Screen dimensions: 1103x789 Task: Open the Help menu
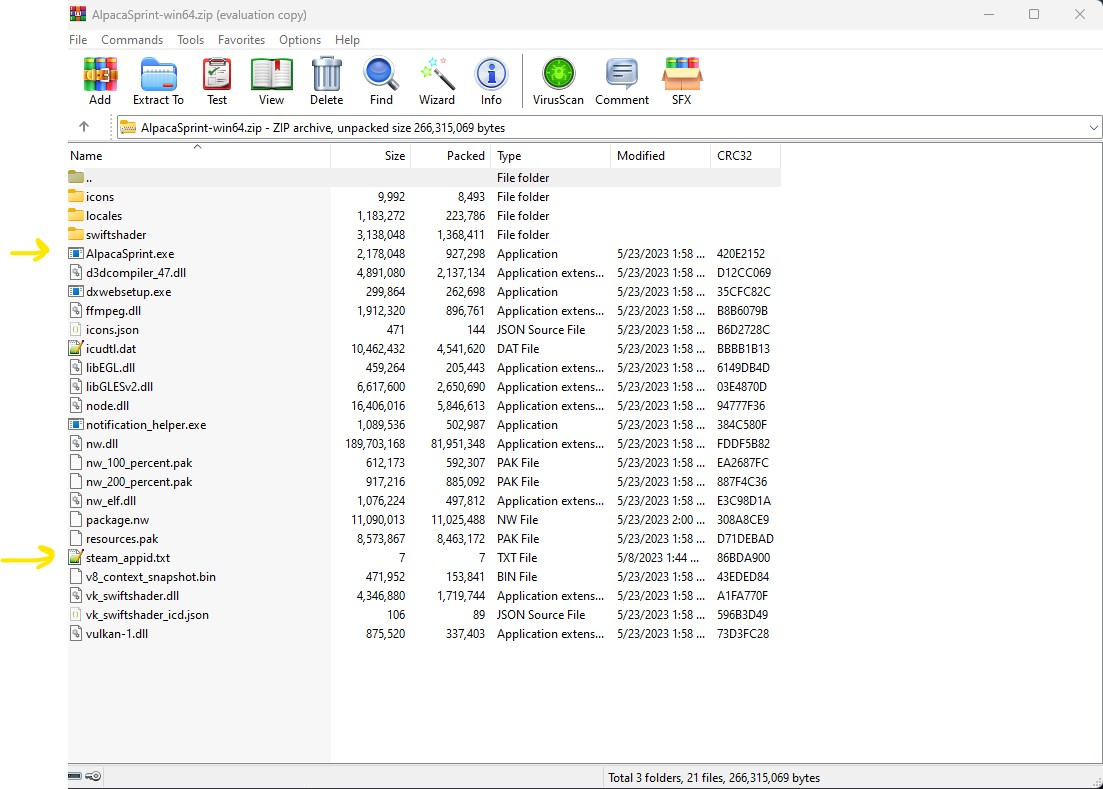click(347, 39)
